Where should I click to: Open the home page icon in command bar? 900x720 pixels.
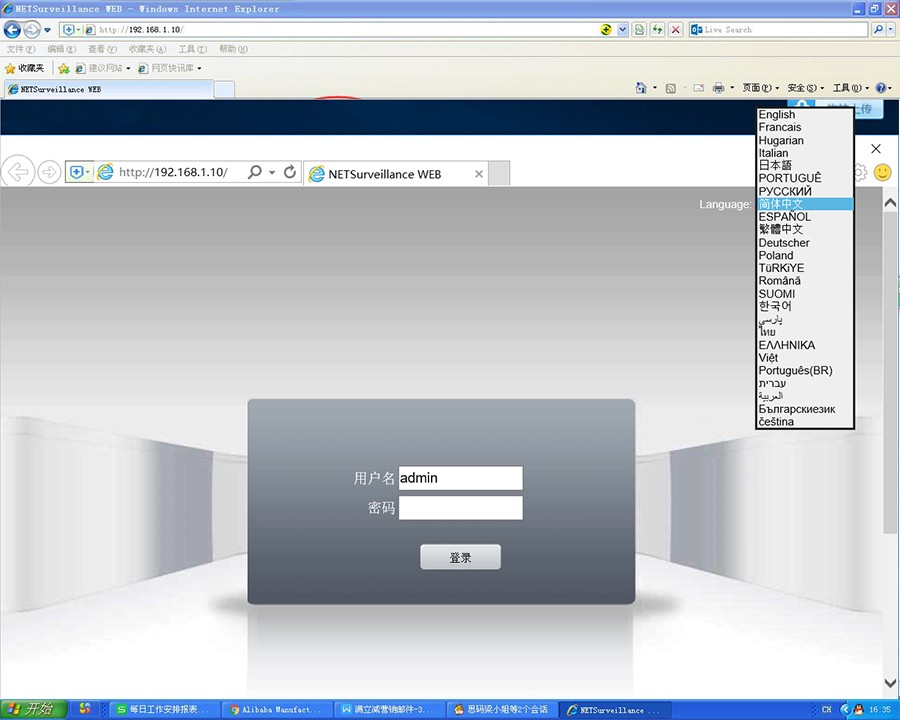(641, 88)
